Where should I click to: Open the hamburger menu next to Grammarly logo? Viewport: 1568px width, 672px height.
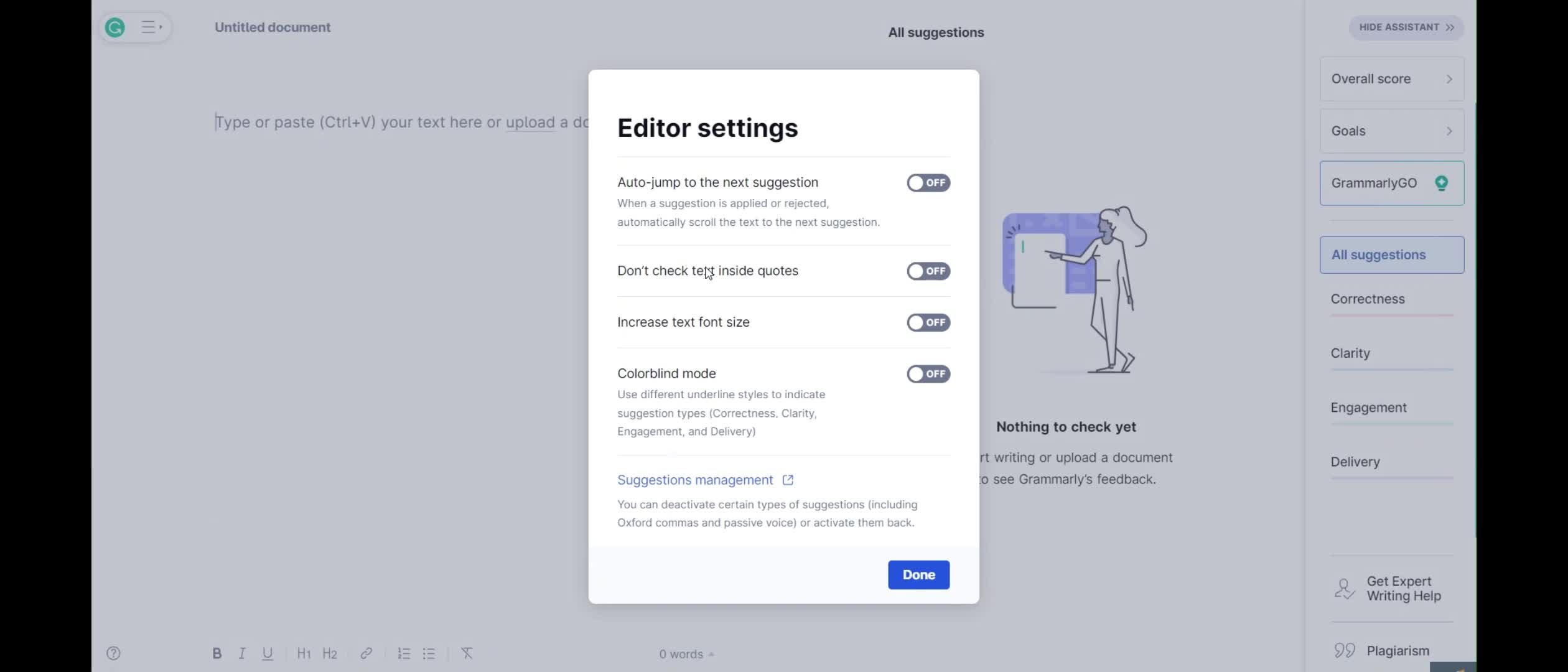(x=151, y=27)
